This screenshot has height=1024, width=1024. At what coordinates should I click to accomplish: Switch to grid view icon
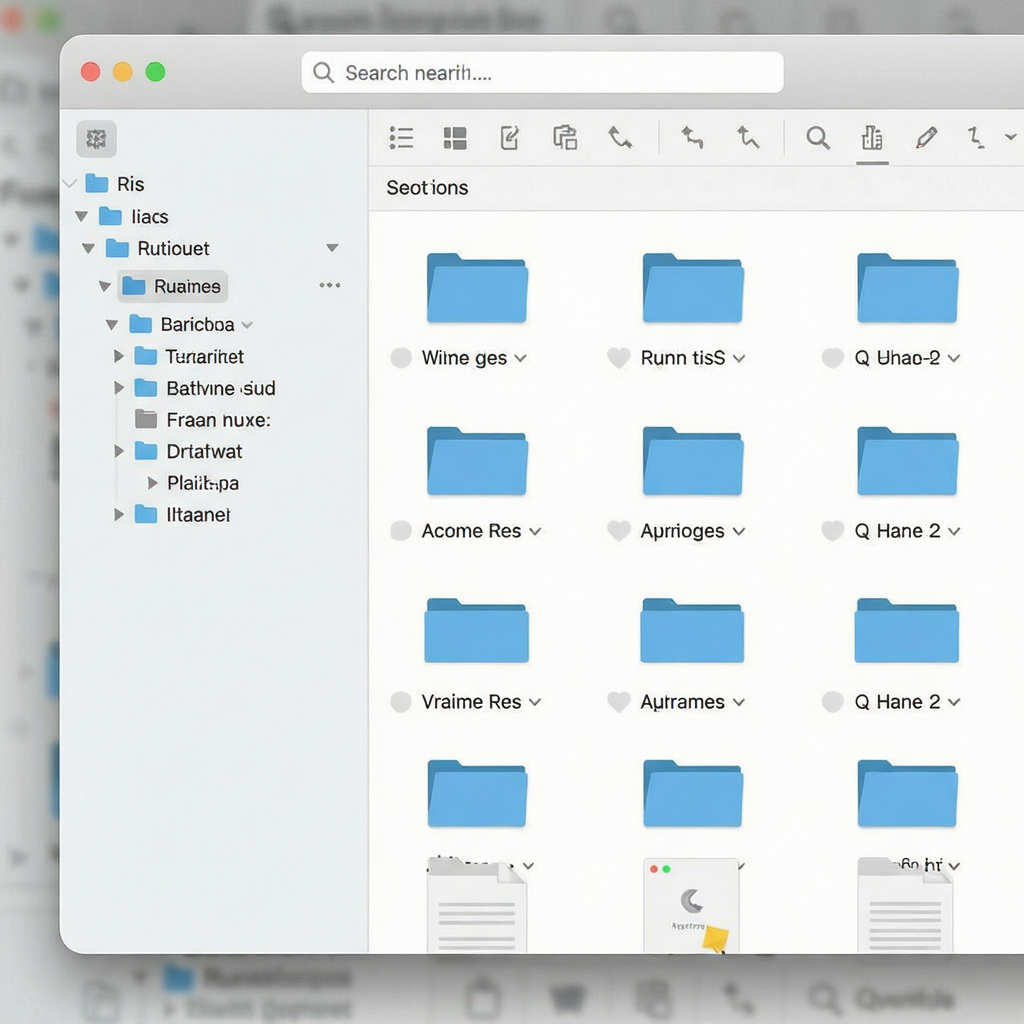pos(455,138)
